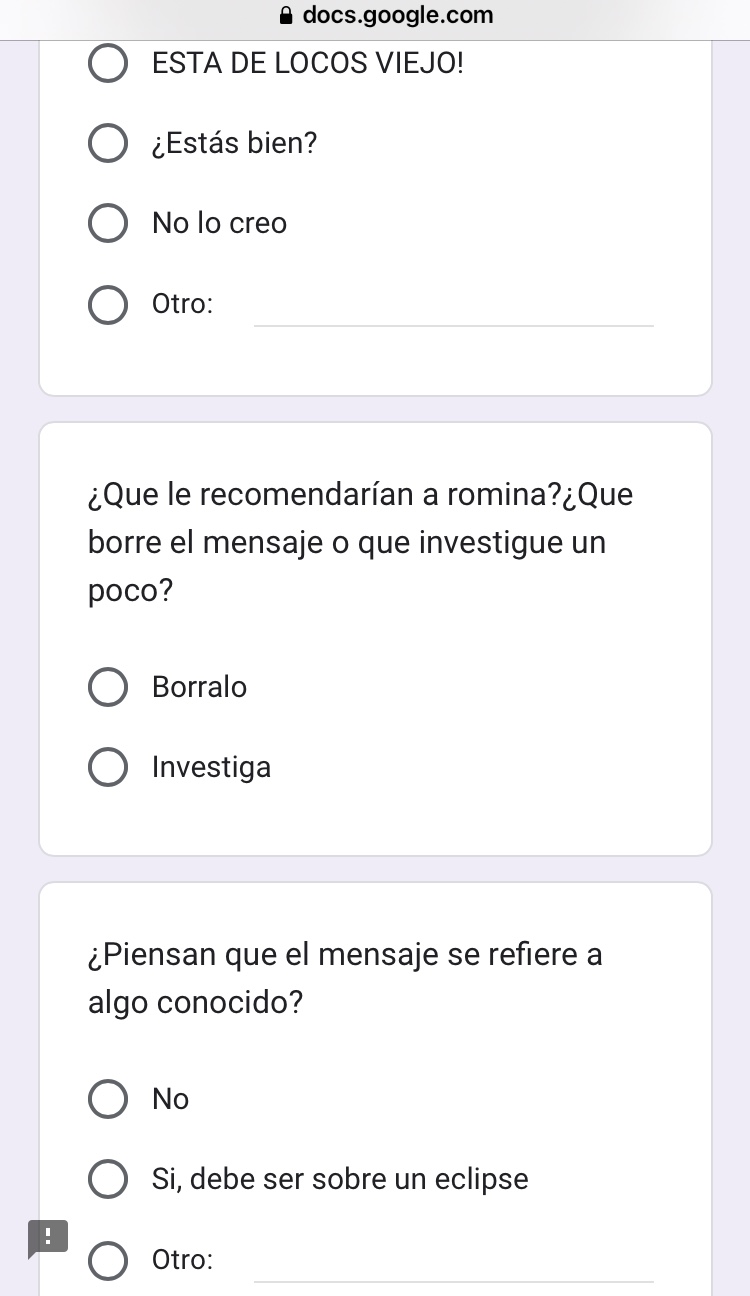Image resolution: width=750 pixels, height=1296 pixels.
Task: Click the '¿Estás bien?' label text
Action: click(234, 144)
